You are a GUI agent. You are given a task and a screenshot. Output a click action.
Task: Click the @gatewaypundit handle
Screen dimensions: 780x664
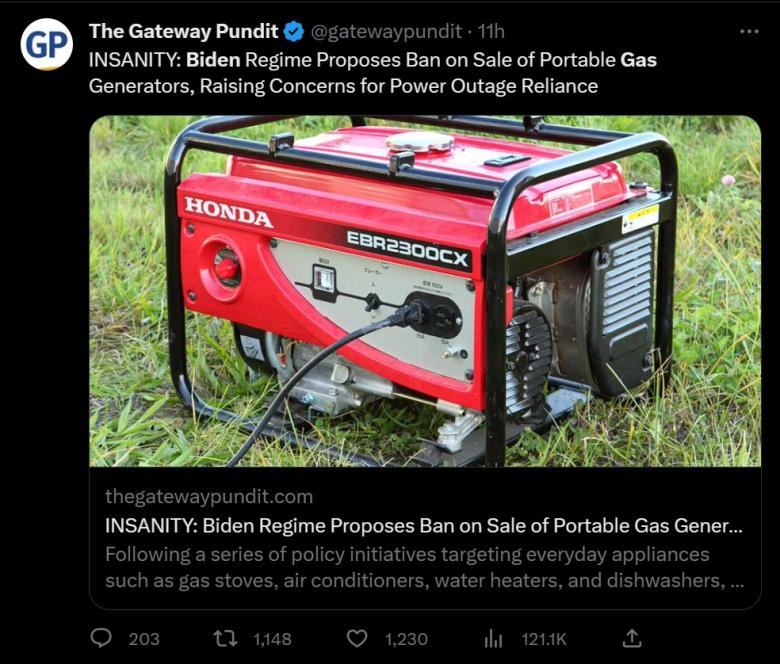[386, 32]
